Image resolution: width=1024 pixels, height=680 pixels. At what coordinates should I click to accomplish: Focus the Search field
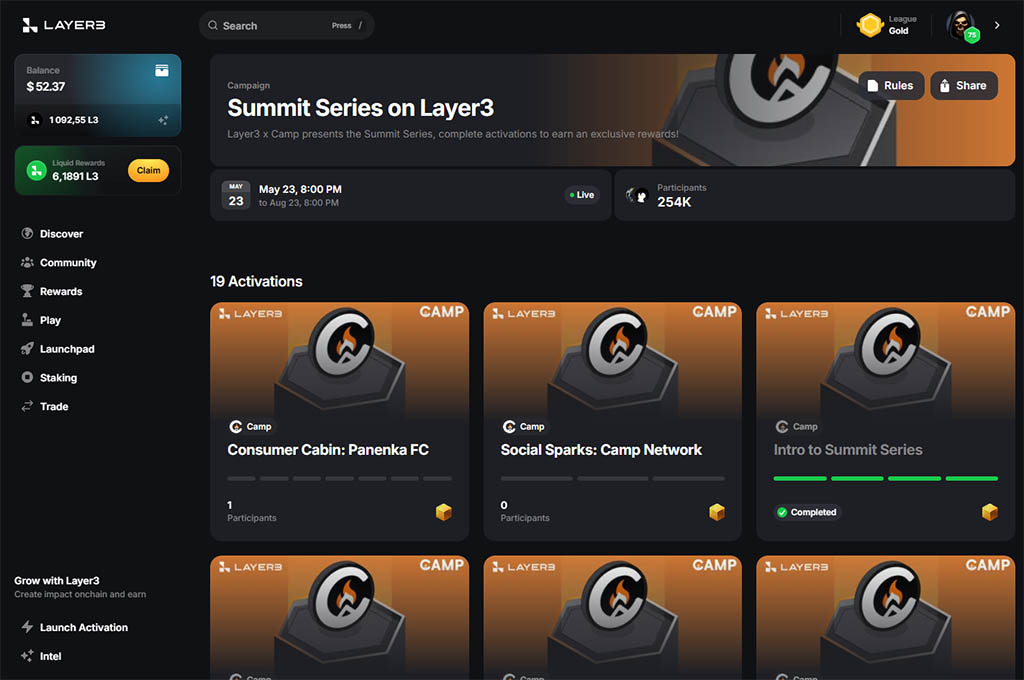[x=286, y=25]
